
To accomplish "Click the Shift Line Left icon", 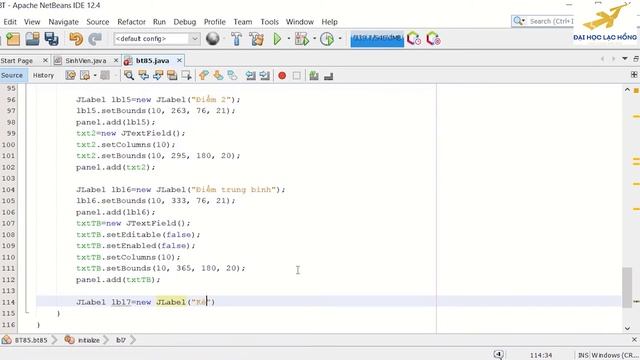I will 250,76.
